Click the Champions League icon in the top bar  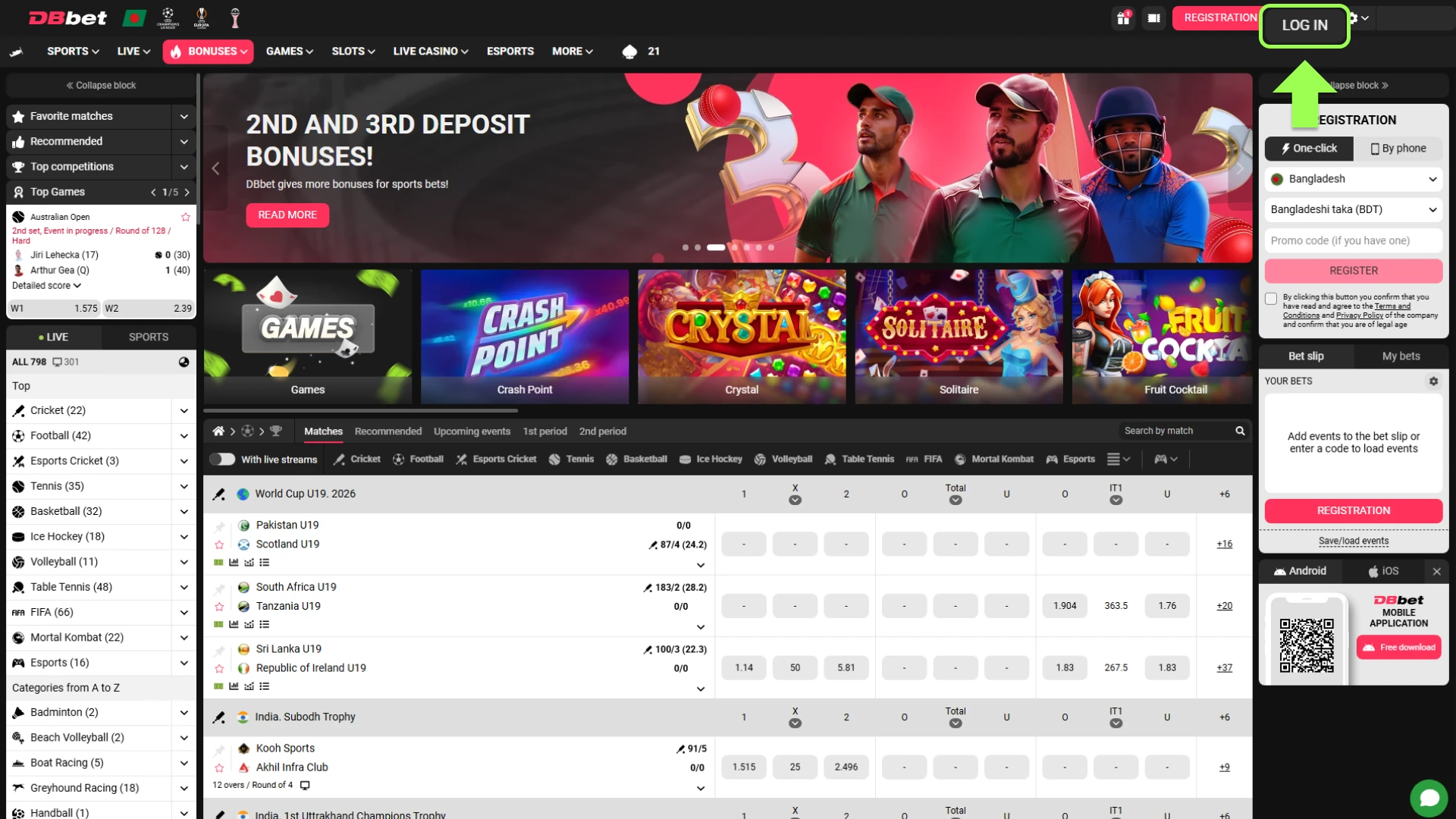(168, 17)
